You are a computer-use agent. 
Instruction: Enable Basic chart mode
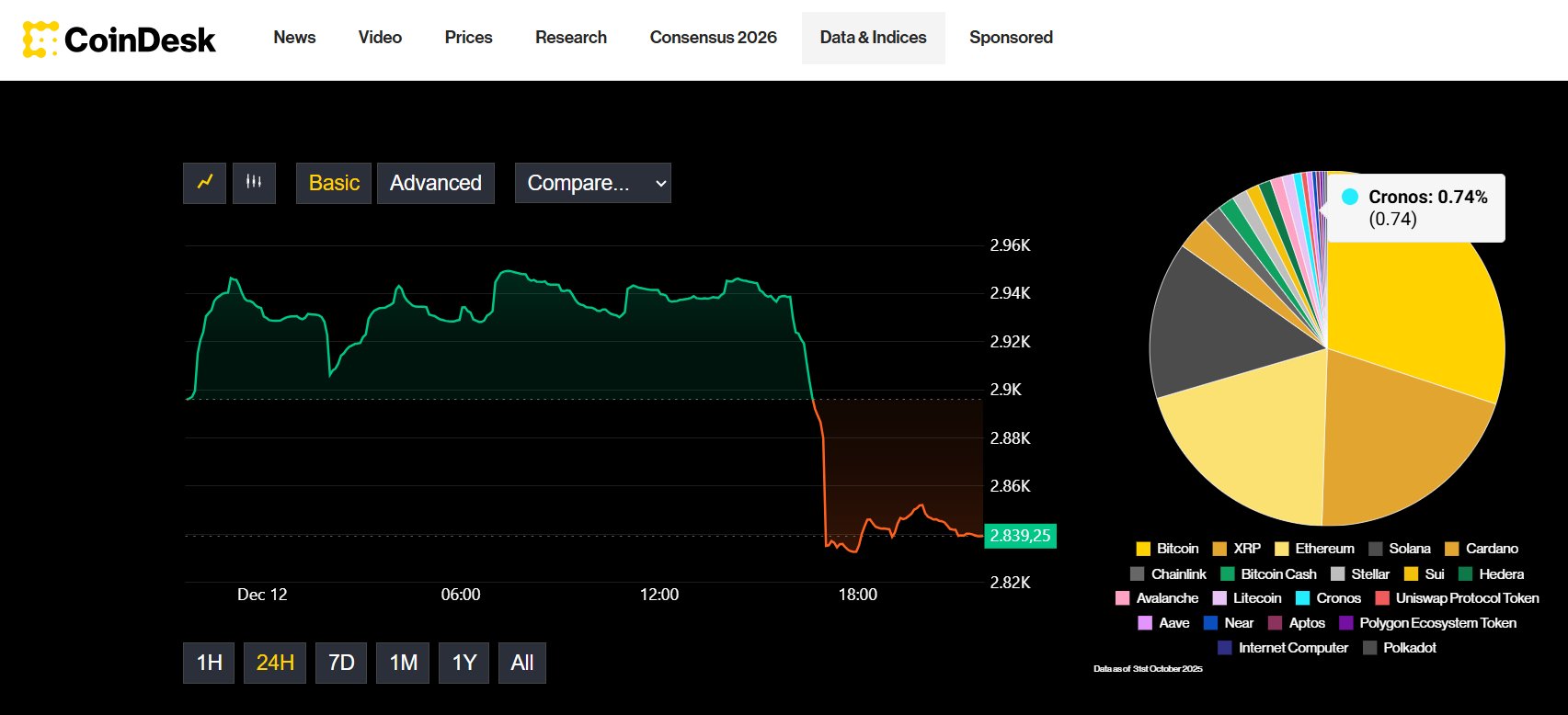[x=334, y=183]
